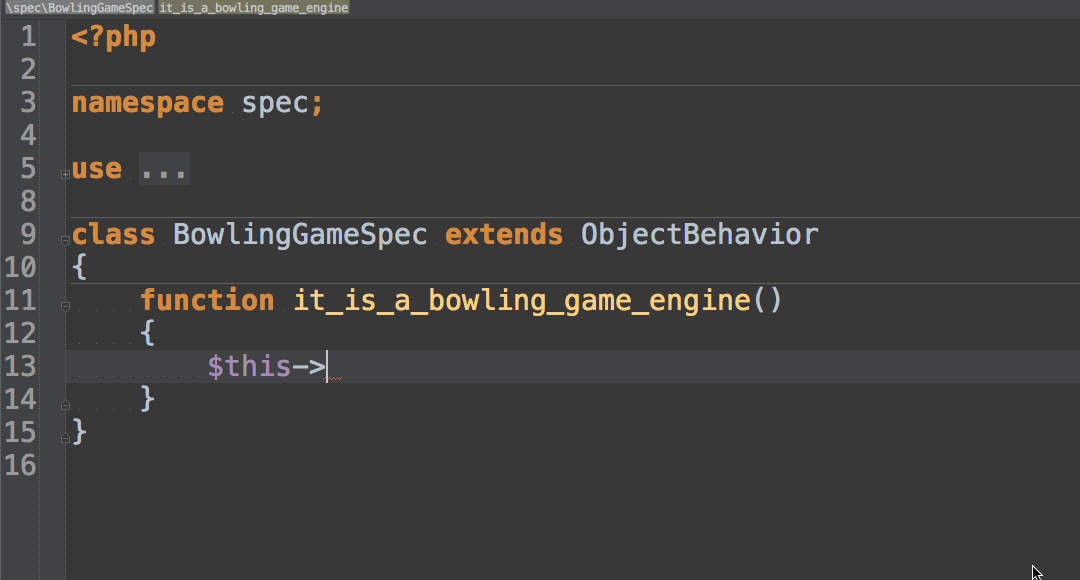Click the class opening brace on line 10
Image resolution: width=1080 pixels, height=580 pixels.
tap(79, 267)
